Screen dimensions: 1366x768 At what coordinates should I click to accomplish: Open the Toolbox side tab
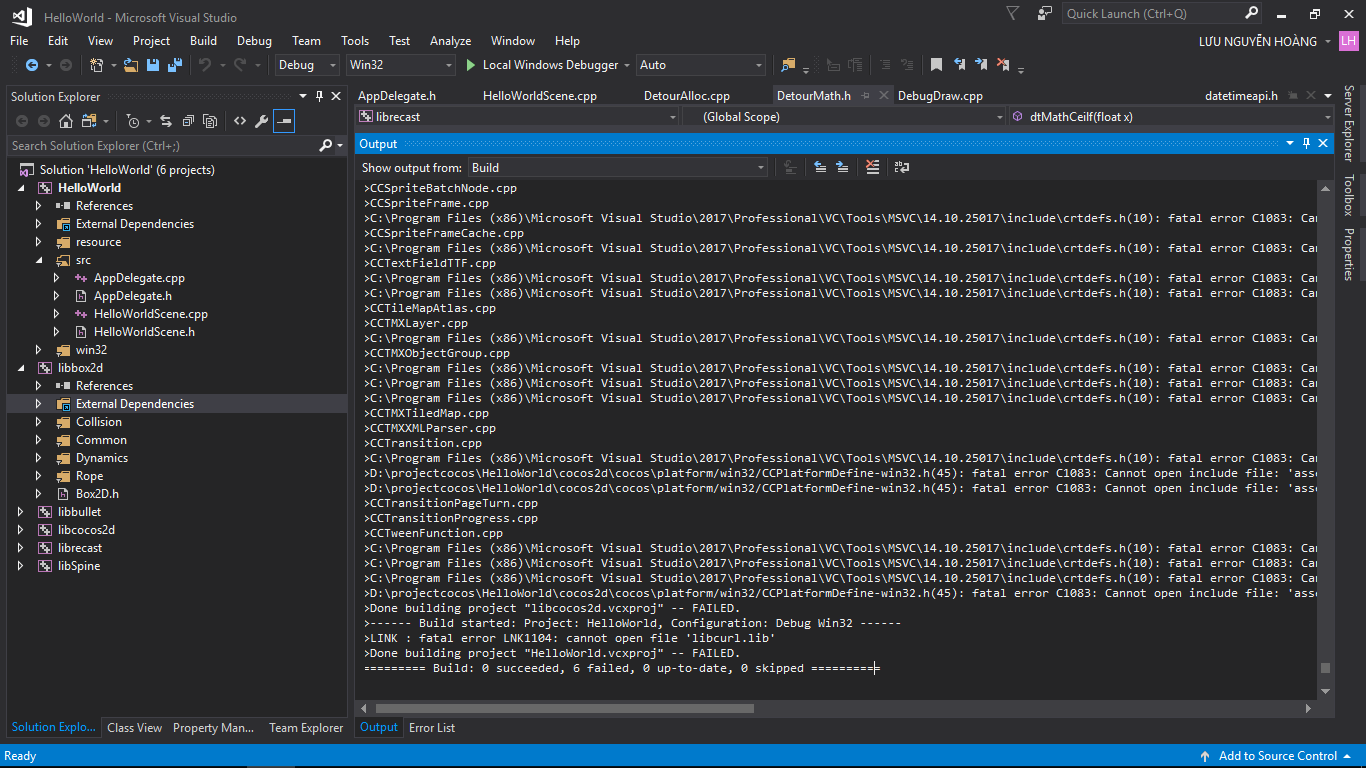(1349, 196)
